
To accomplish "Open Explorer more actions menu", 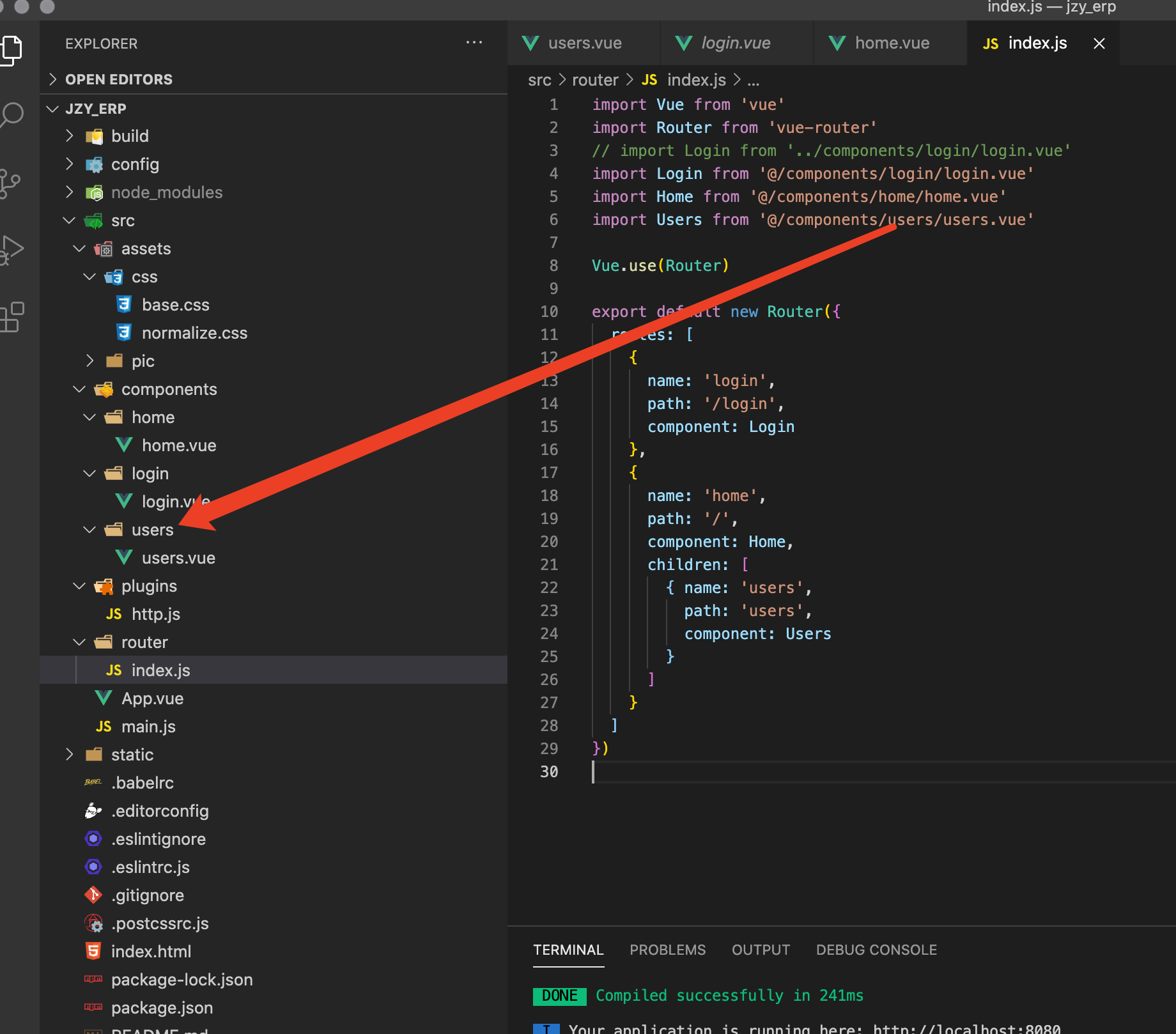I will pyautogui.click(x=474, y=42).
